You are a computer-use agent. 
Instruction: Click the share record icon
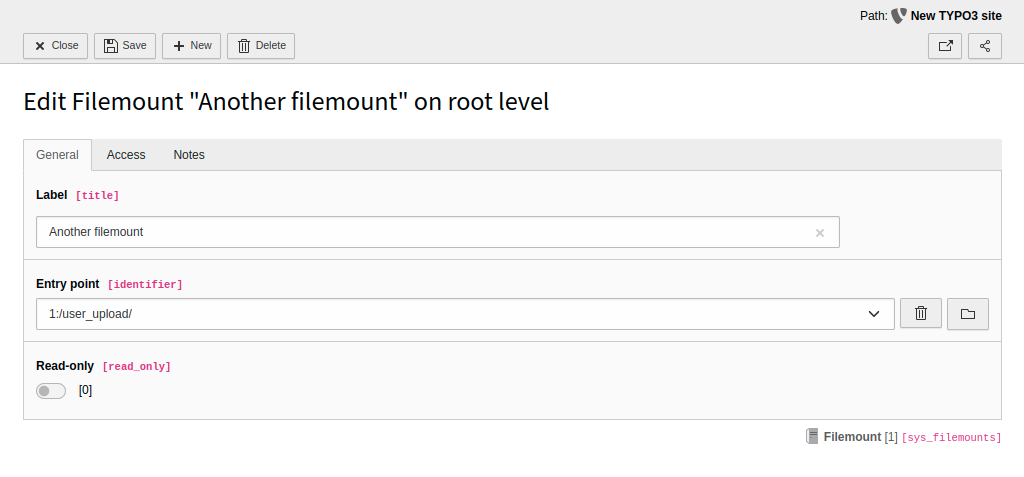[984, 46]
